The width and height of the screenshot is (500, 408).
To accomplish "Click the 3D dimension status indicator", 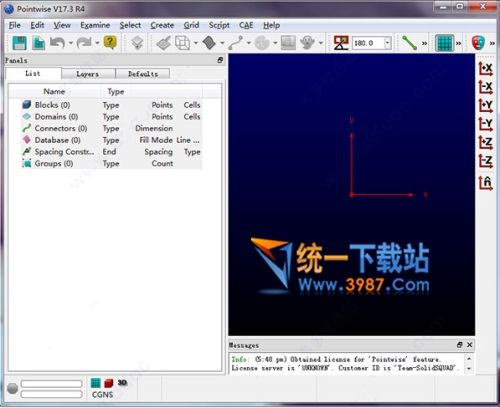I will pyautogui.click(x=122, y=383).
